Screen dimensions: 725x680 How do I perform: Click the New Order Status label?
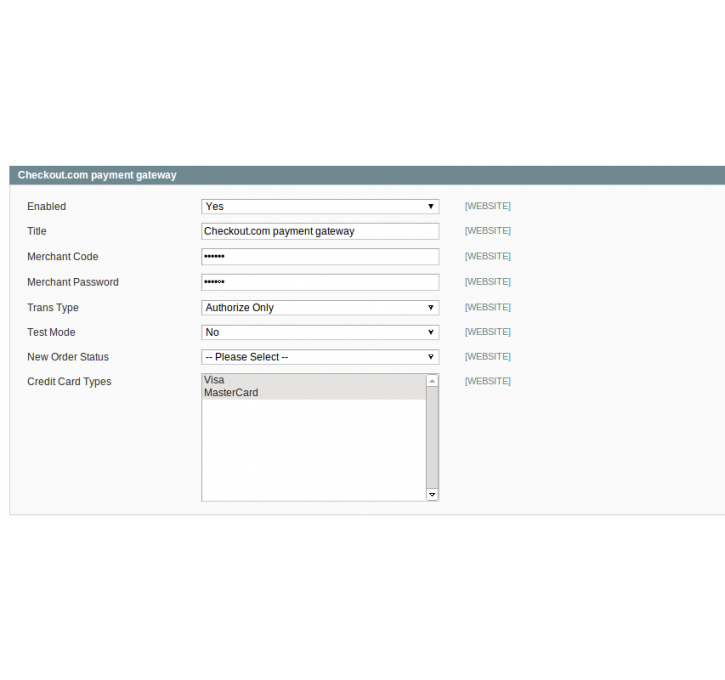coord(68,357)
